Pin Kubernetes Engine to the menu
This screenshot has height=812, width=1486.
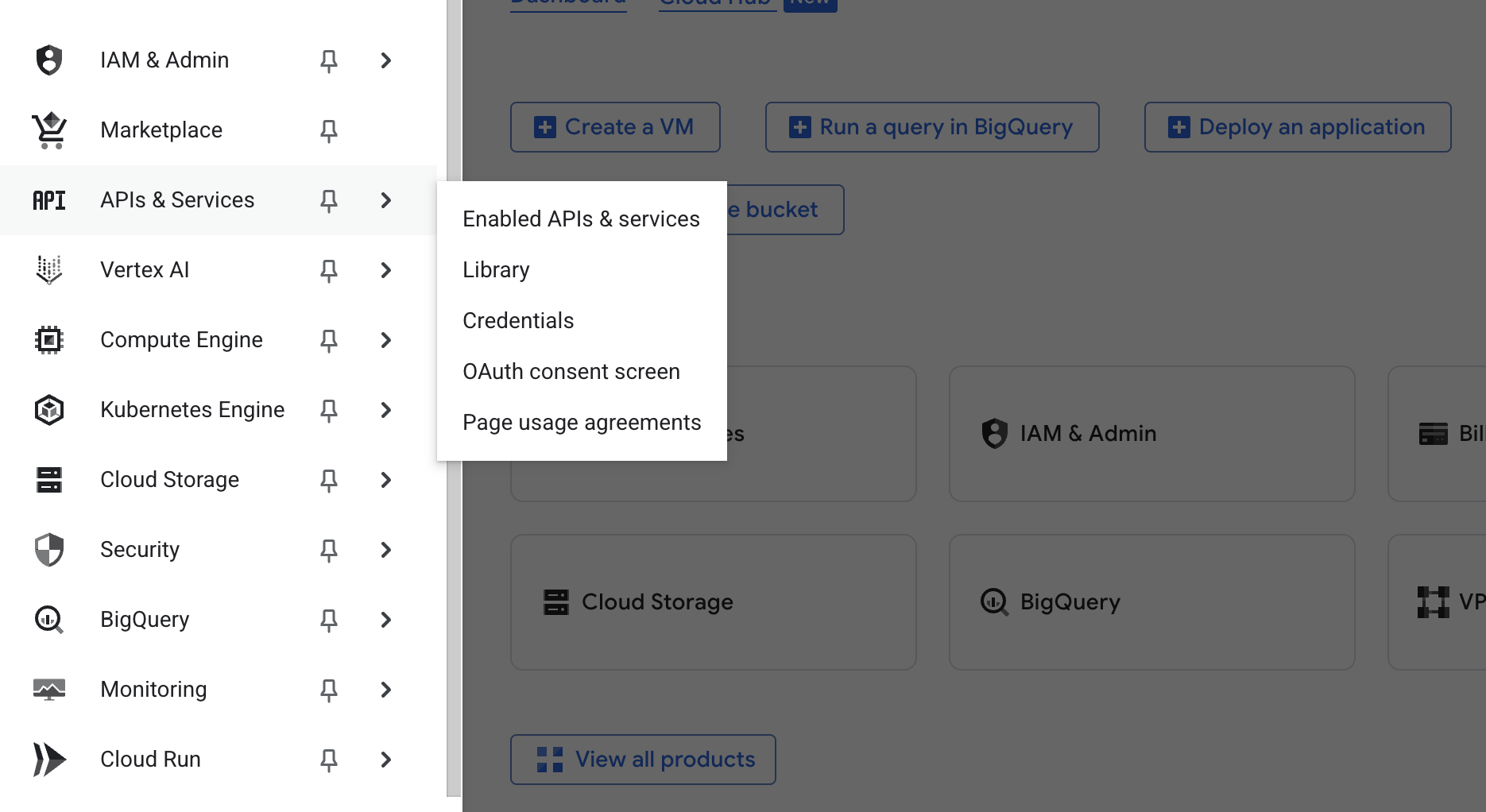click(x=329, y=410)
